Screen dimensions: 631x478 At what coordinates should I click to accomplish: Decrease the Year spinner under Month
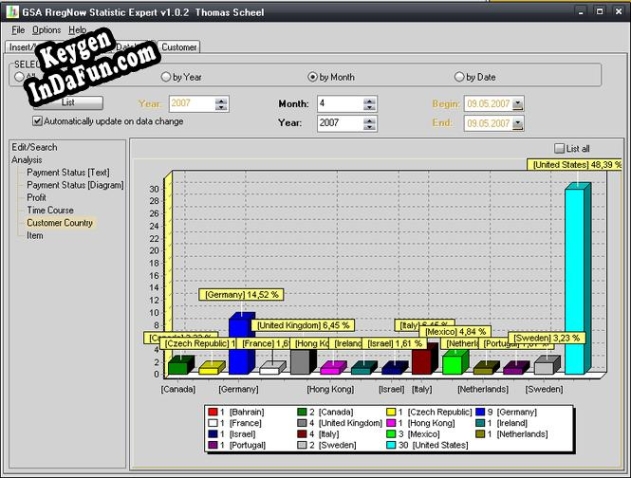tap(369, 127)
